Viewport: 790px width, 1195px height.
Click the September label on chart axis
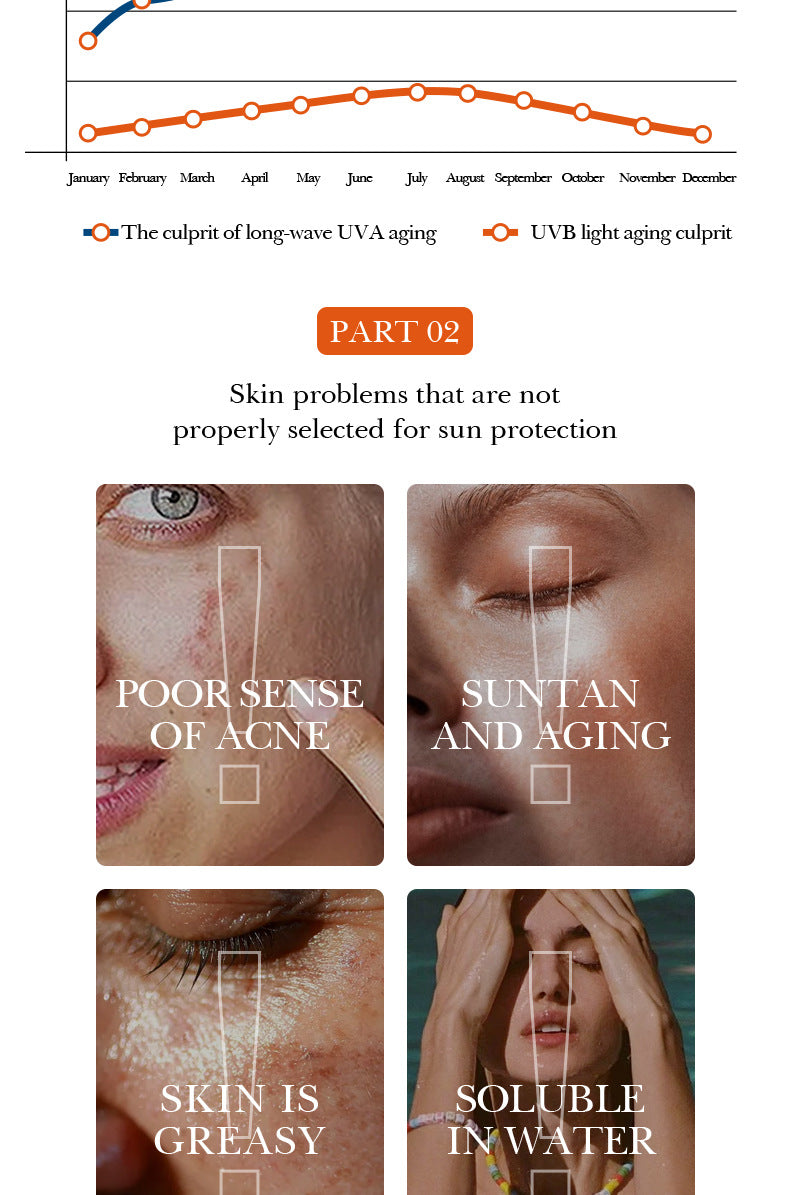click(523, 178)
